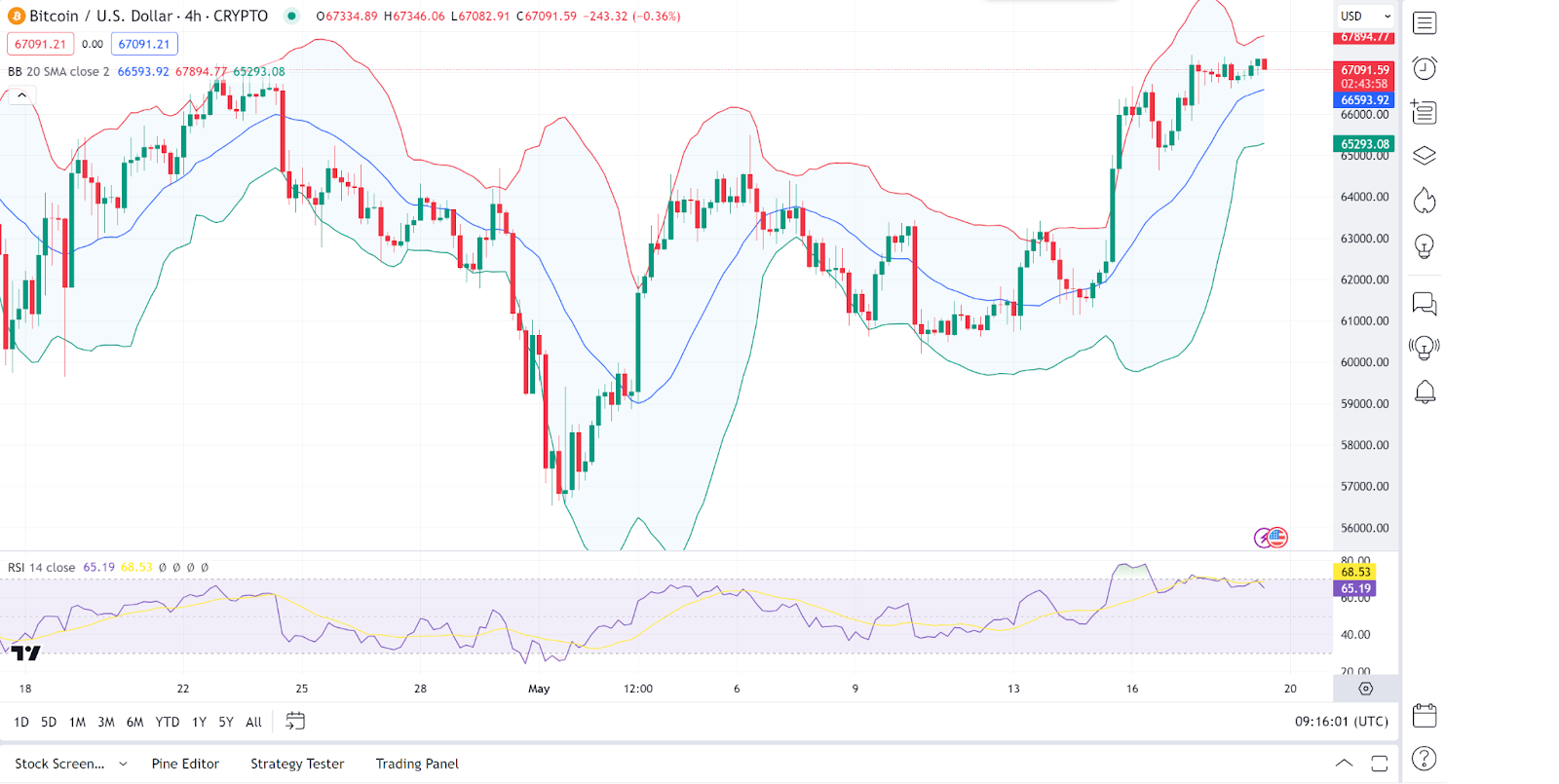Select the 6M date range
The image size is (1559, 784).
pos(135,722)
